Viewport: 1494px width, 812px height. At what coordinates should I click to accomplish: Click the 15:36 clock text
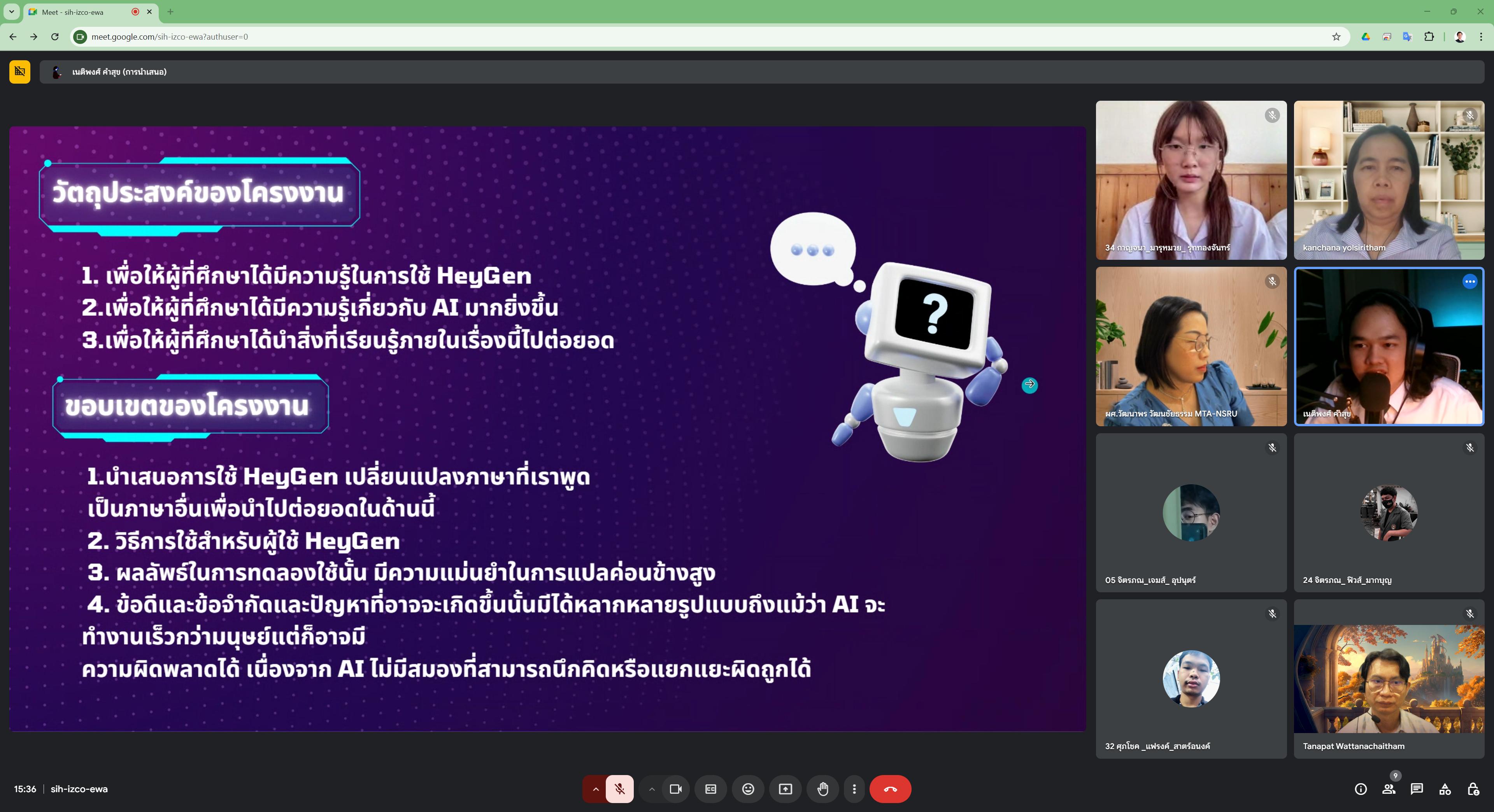click(x=25, y=789)
